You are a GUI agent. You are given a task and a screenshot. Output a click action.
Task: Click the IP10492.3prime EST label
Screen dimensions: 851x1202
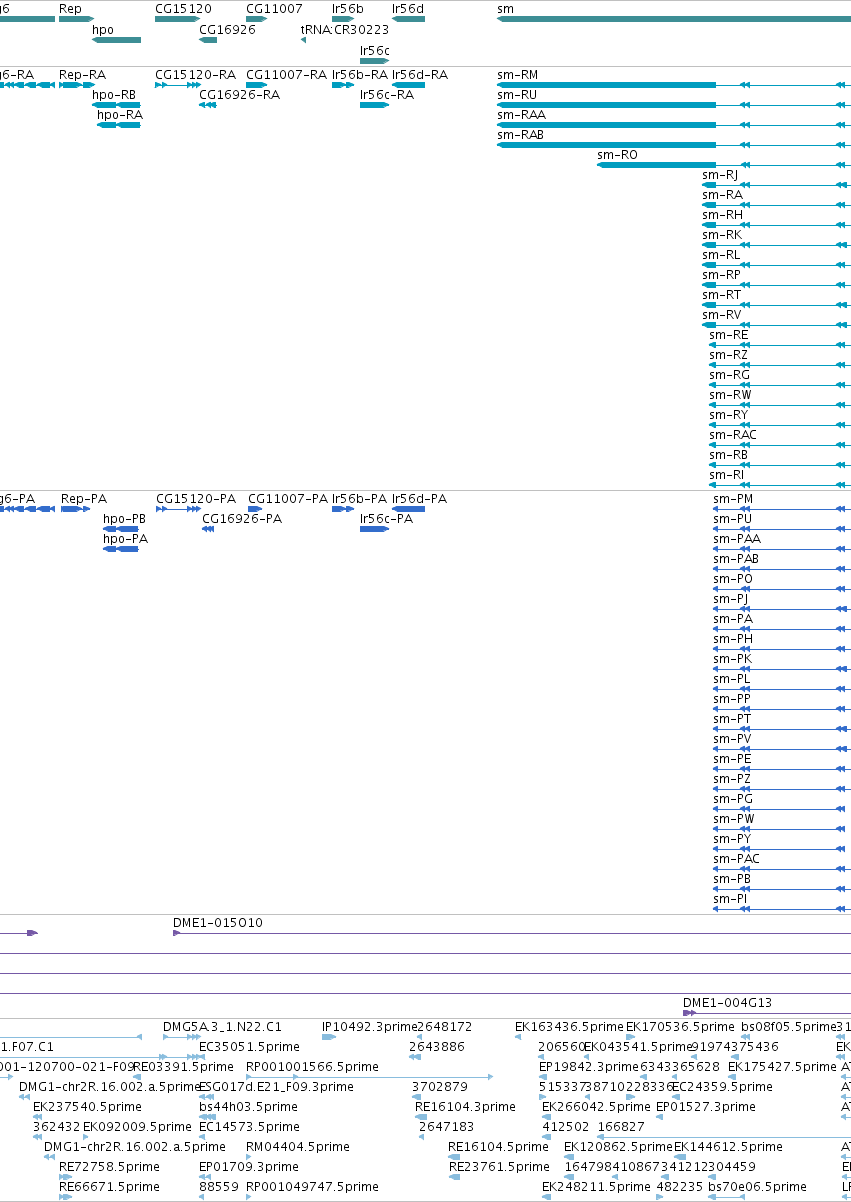tap(369, 1027)
